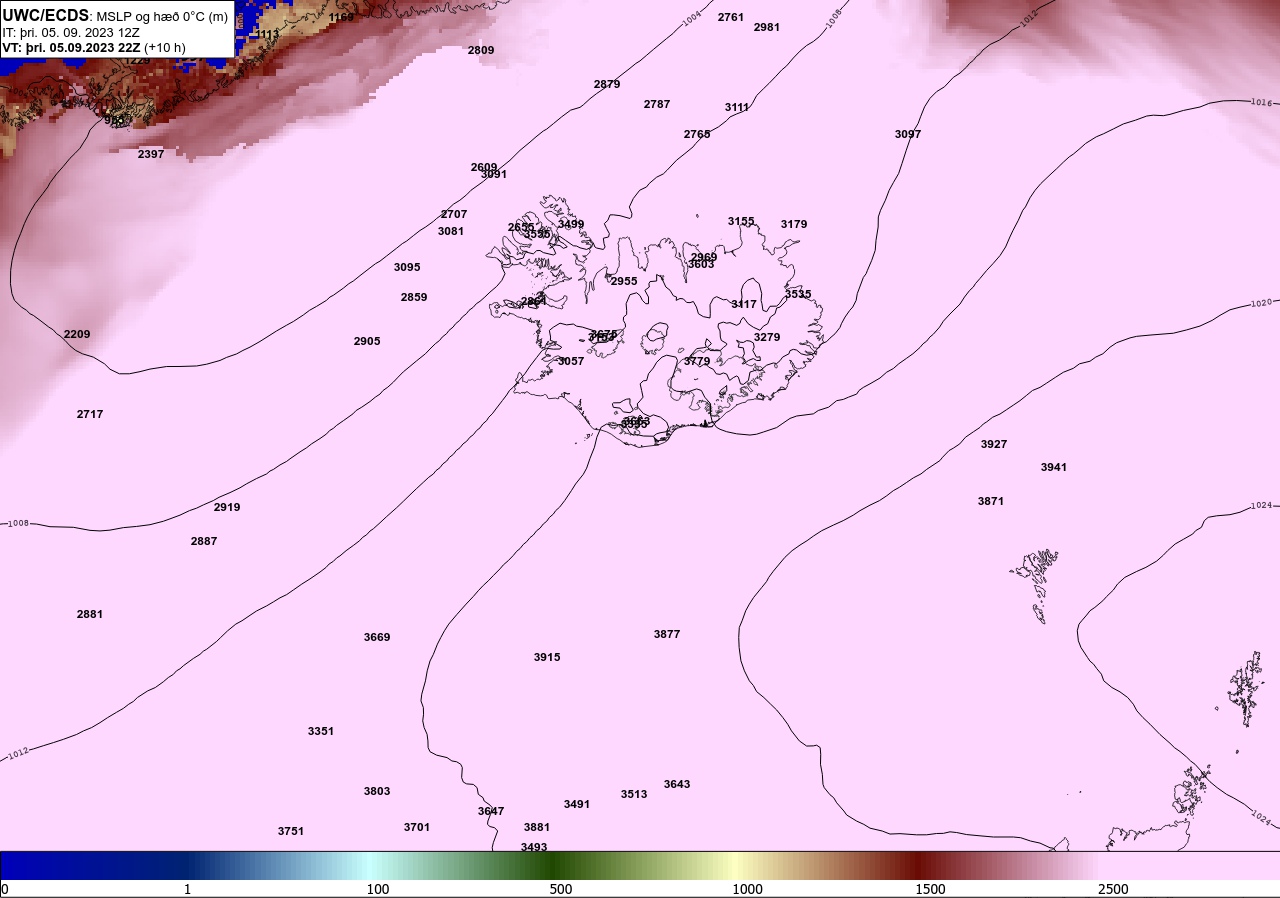The height and width of the screenshot is (898, 1280).
Task: Click the 2397 height value
Action: click(151, 154)
